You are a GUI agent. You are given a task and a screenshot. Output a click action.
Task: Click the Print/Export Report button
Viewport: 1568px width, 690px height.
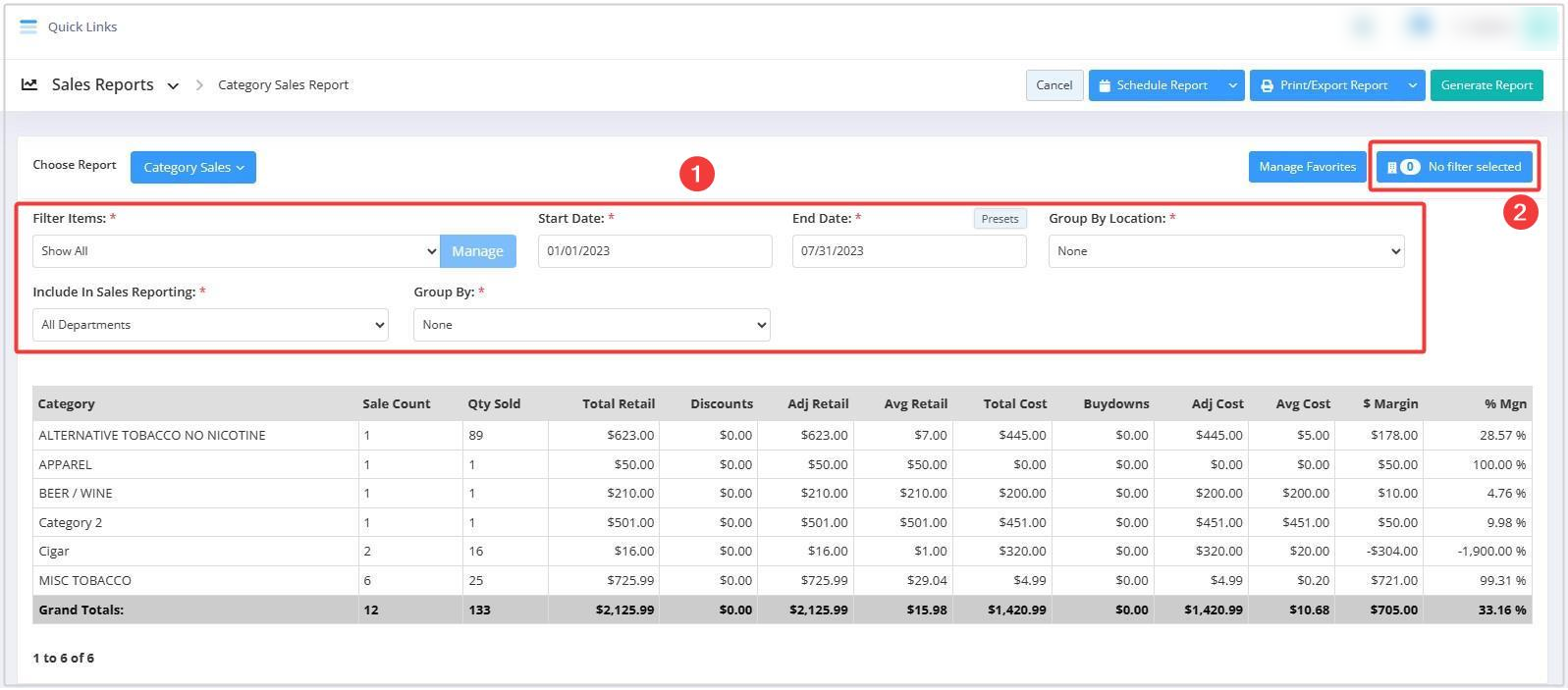pyautogui.click(x=1325, y=85)
